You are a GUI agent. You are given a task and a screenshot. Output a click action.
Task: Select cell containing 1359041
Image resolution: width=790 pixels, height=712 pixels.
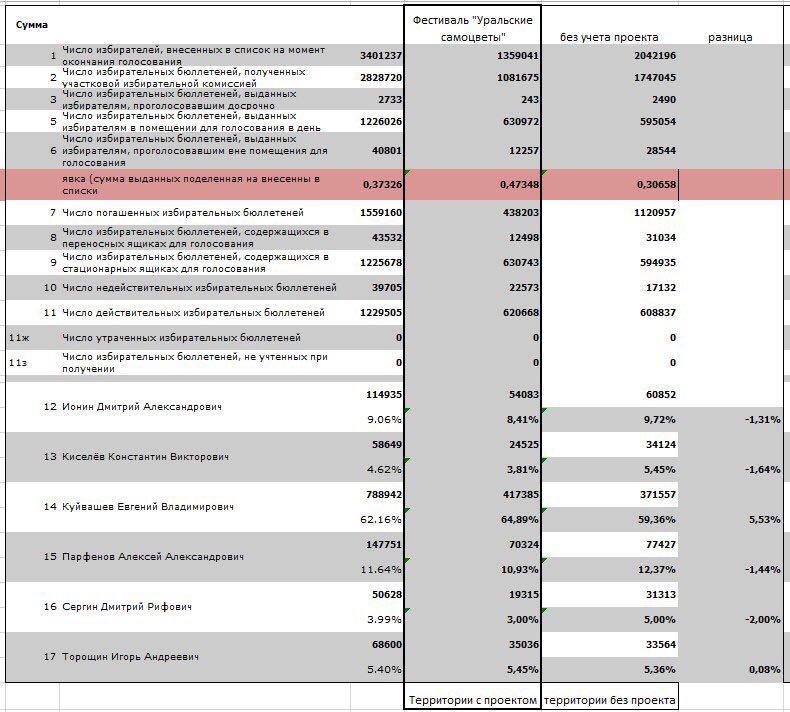coord(518,55)
